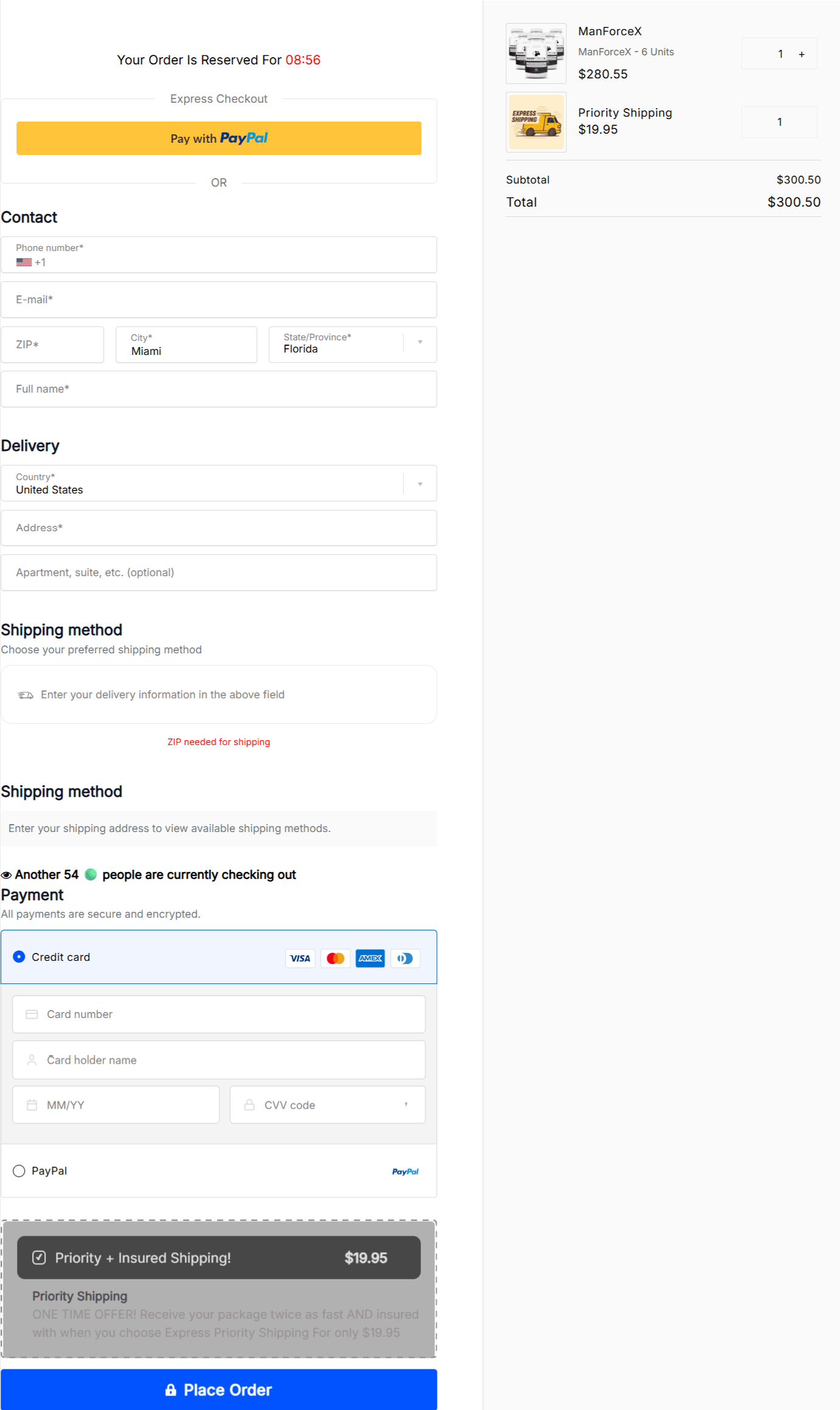Click the ManForceX product thumbnail
The image size is (840, 1410).
536,53
